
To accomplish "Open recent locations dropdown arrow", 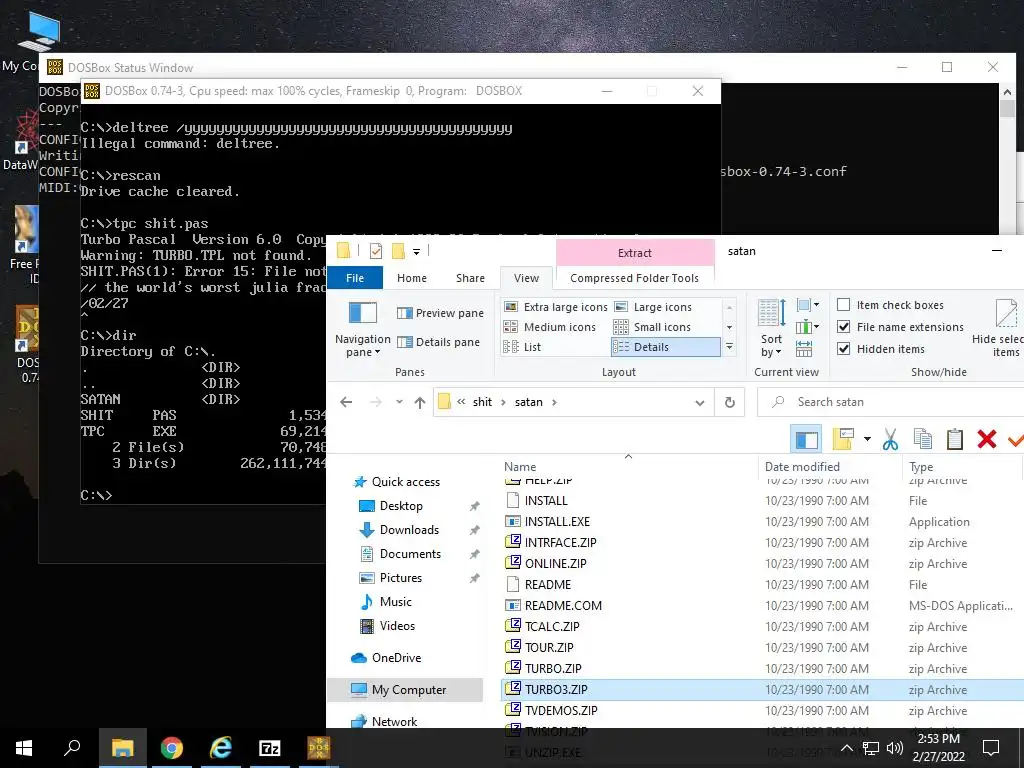I will point(399,402).
